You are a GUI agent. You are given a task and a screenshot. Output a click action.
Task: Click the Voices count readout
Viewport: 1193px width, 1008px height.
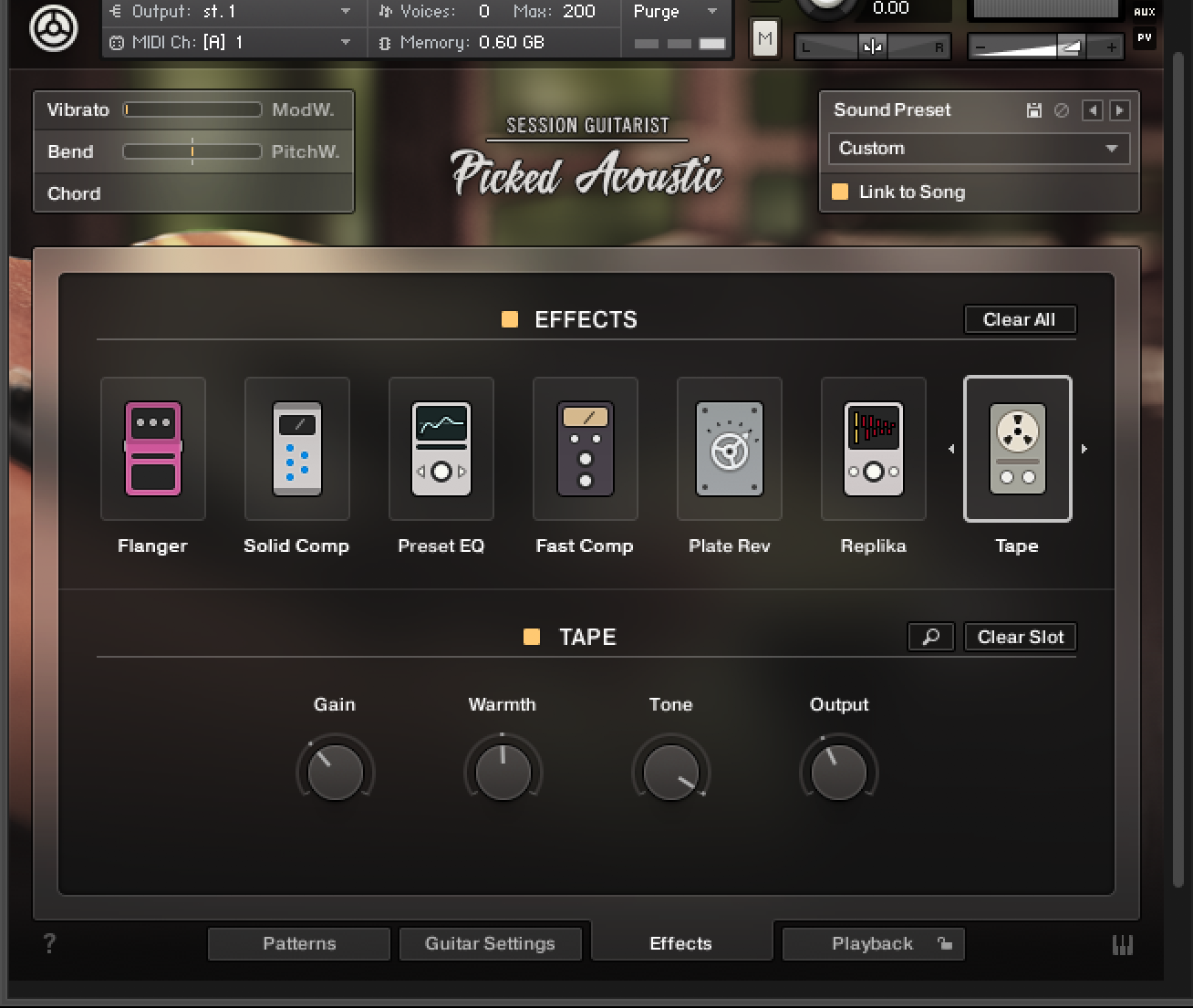click(484, 12)
